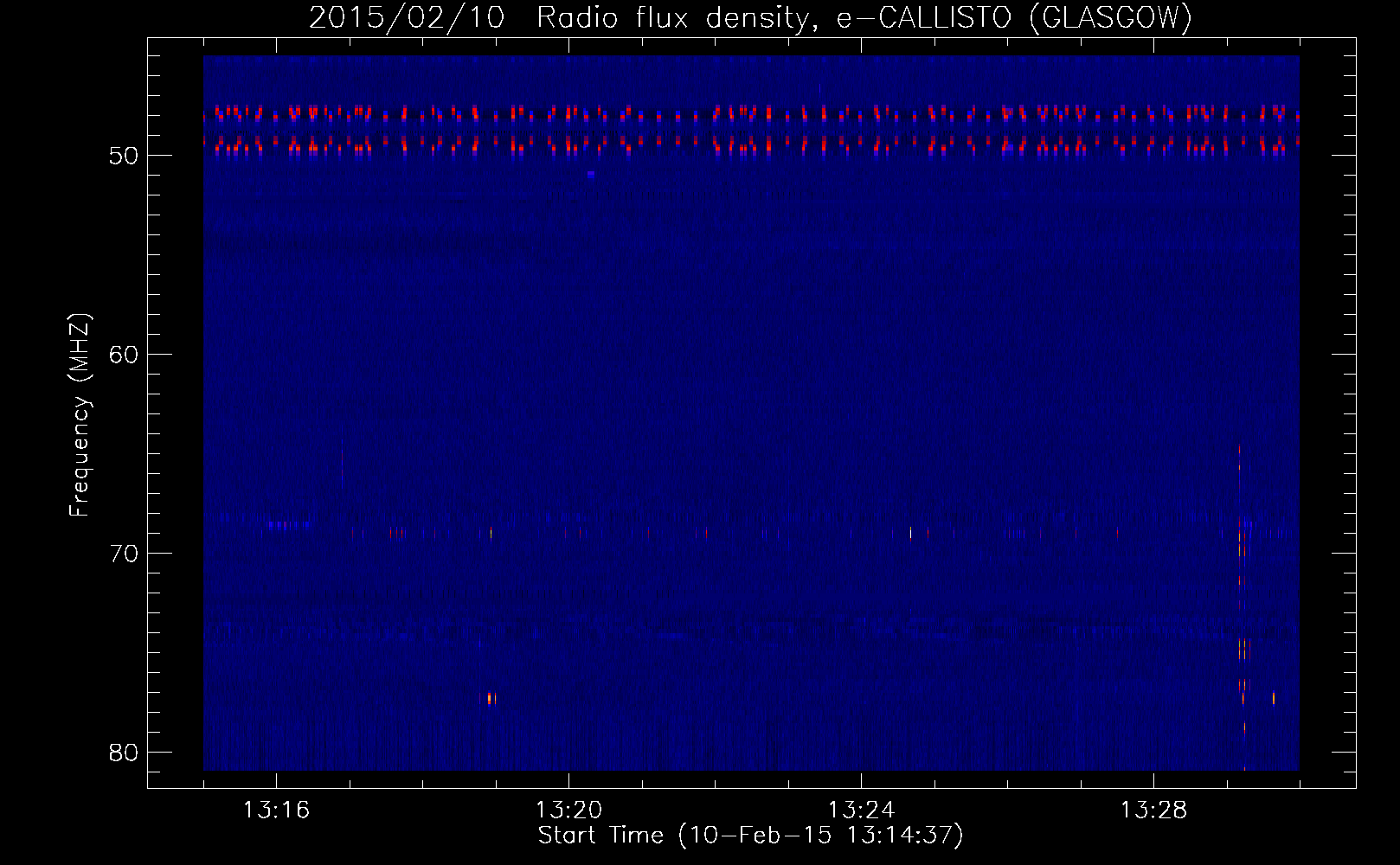This screenshot has height=865, width=1400.
Task: Select the 'Frequency (MHZ)' y-axis label
Action: [x=80, y=415]
